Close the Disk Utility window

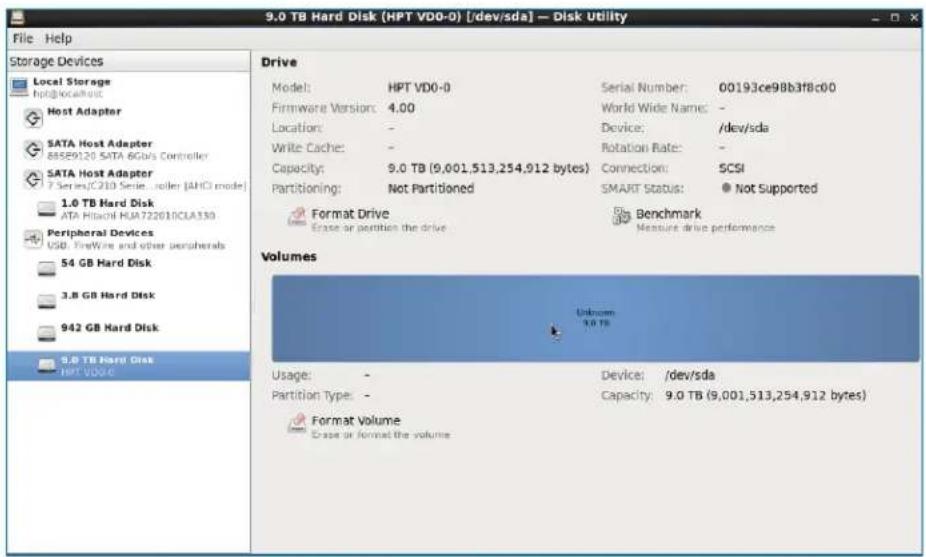[914, 18]
